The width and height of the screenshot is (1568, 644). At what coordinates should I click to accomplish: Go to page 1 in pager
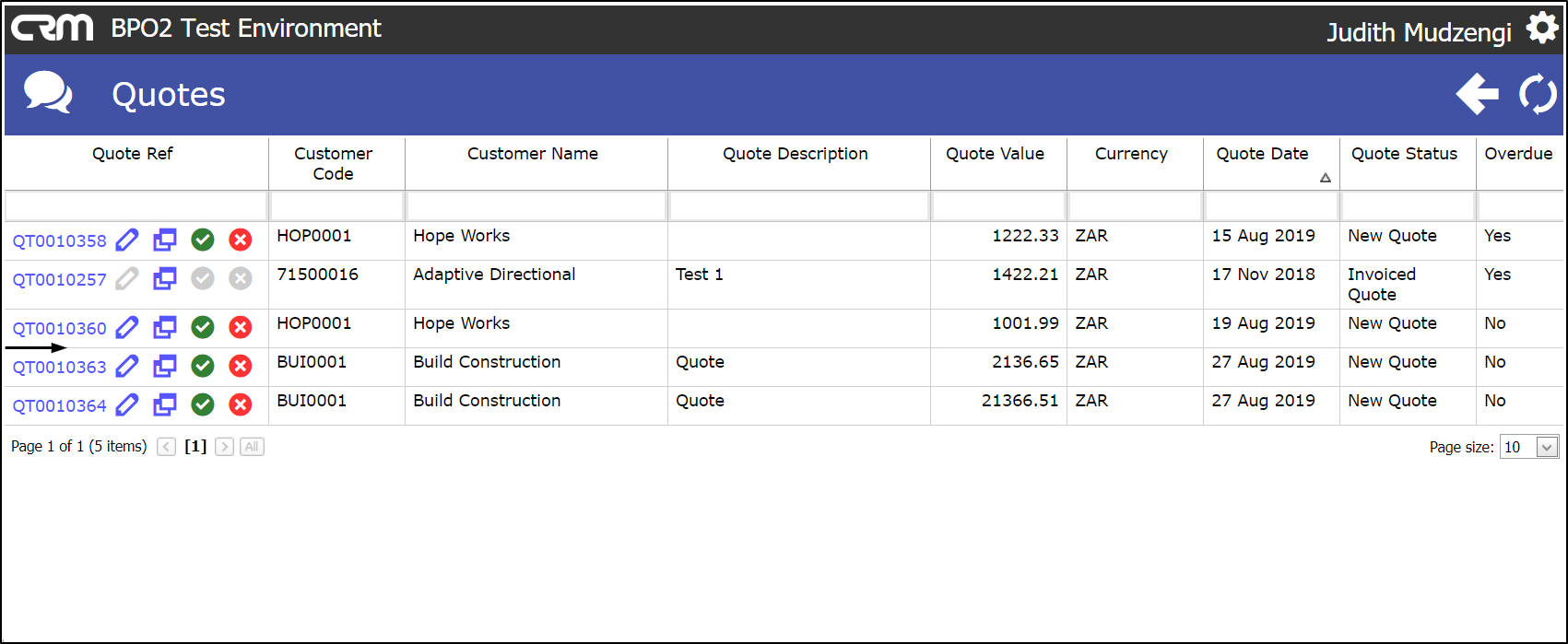[195, 447]
